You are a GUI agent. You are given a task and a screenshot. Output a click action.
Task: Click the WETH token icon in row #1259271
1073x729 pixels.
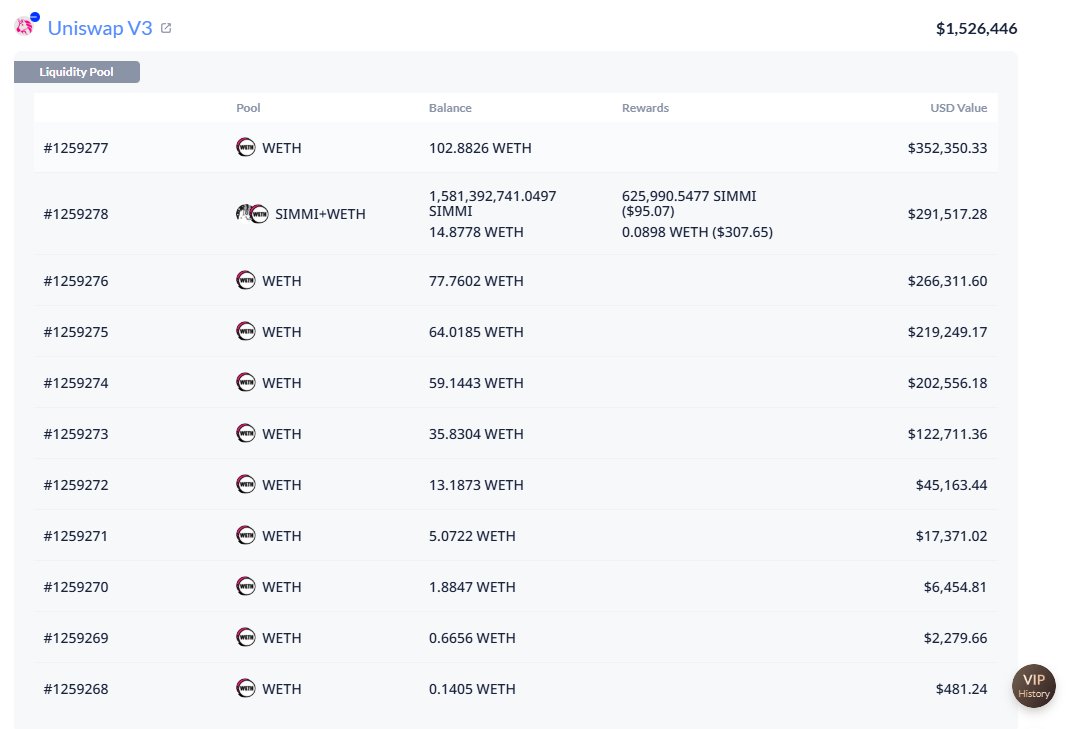246,535
